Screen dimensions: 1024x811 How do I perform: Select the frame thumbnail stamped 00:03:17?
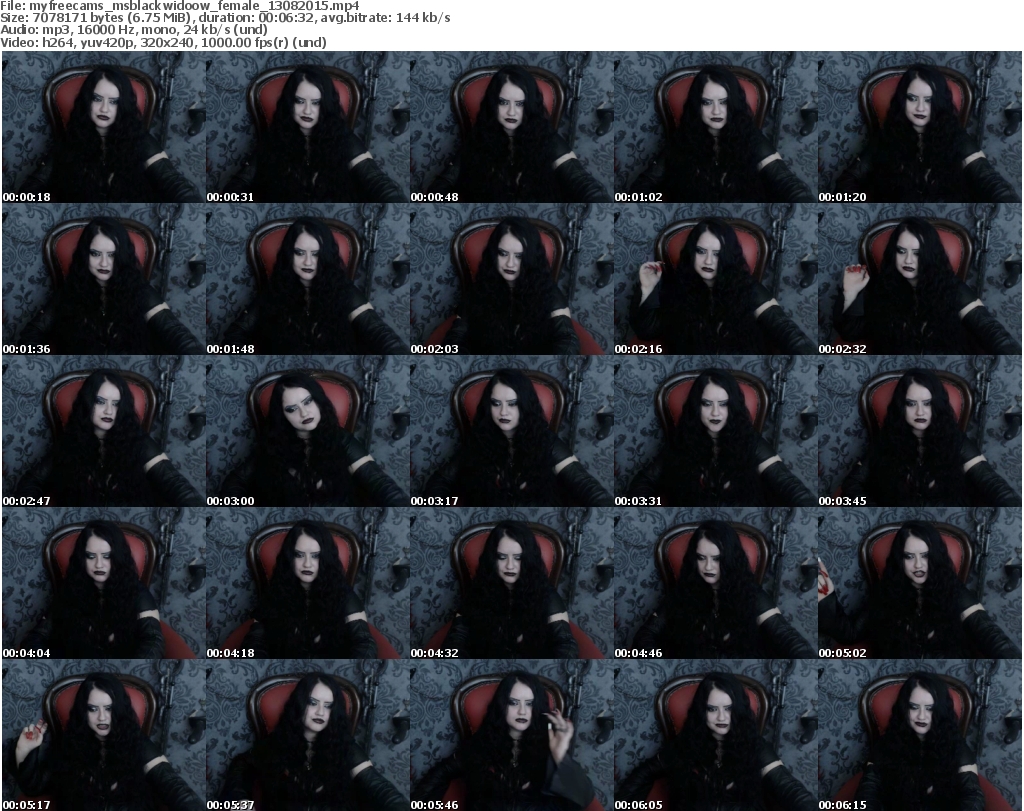pyautogui.click(x=512, y=431)
